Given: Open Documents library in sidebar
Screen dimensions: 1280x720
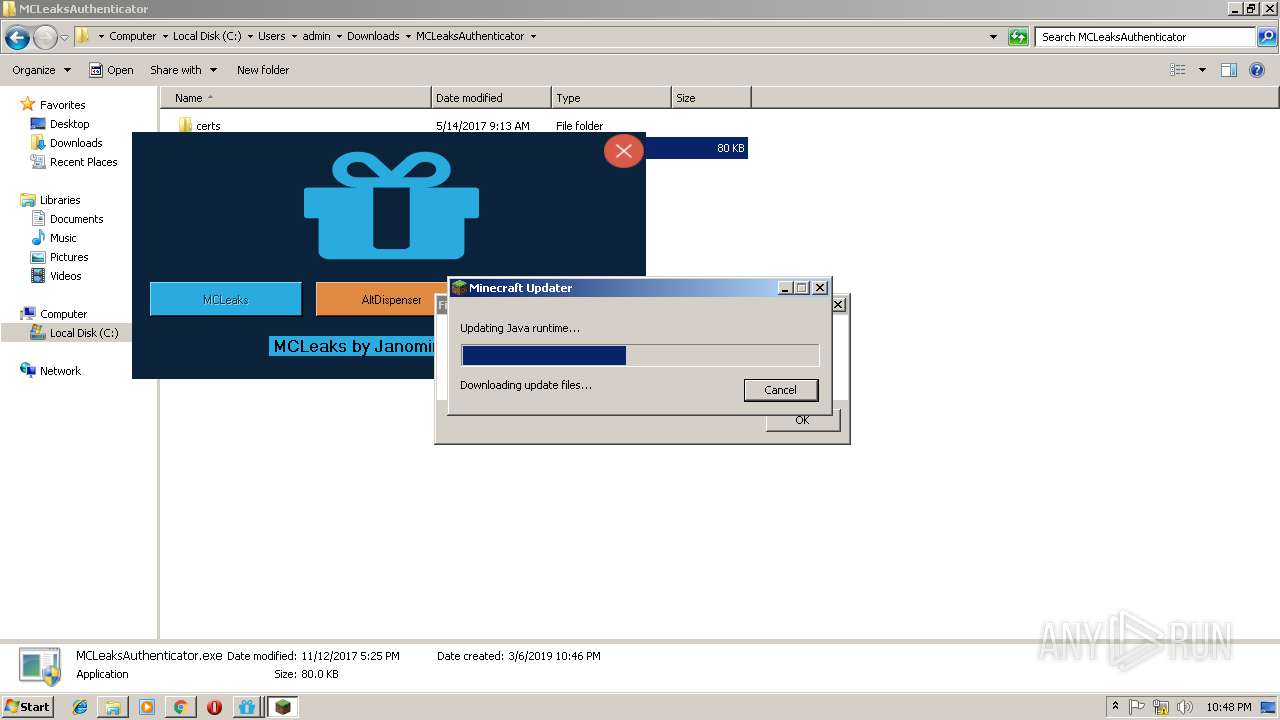Looking at the screenshot, I should pos(76,219).
